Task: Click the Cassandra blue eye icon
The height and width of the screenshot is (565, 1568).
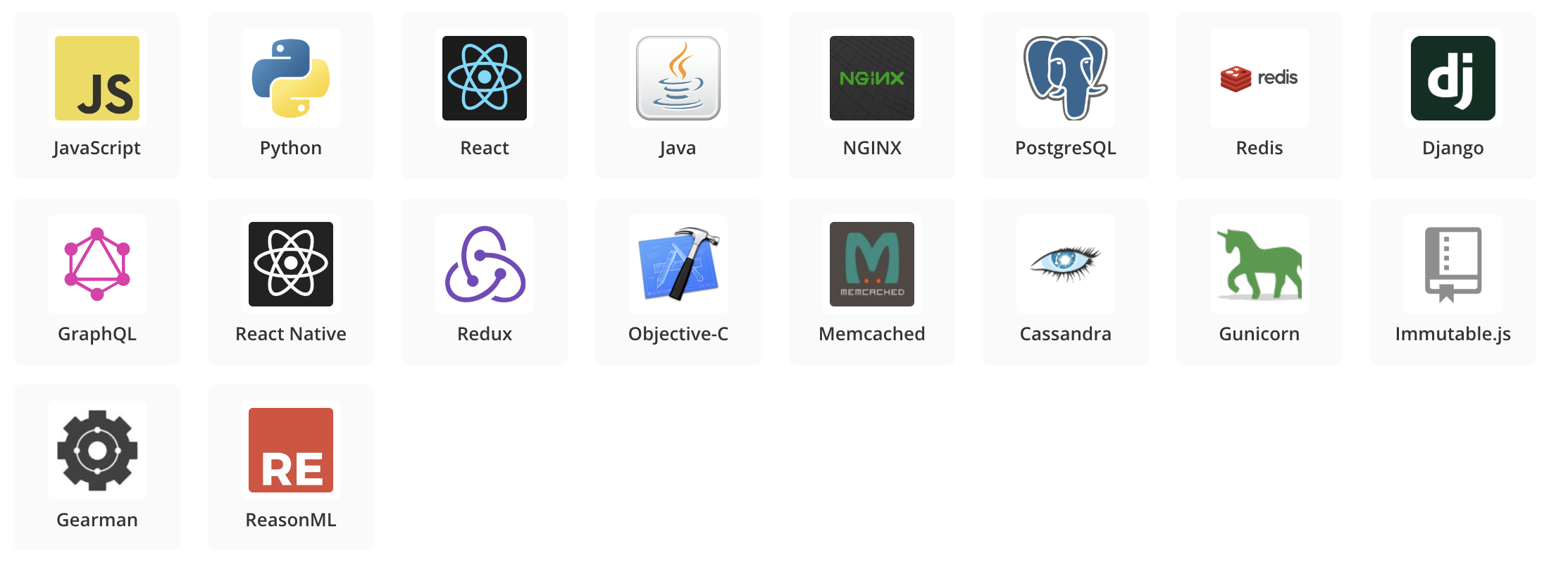Action: click(1066, 263)
